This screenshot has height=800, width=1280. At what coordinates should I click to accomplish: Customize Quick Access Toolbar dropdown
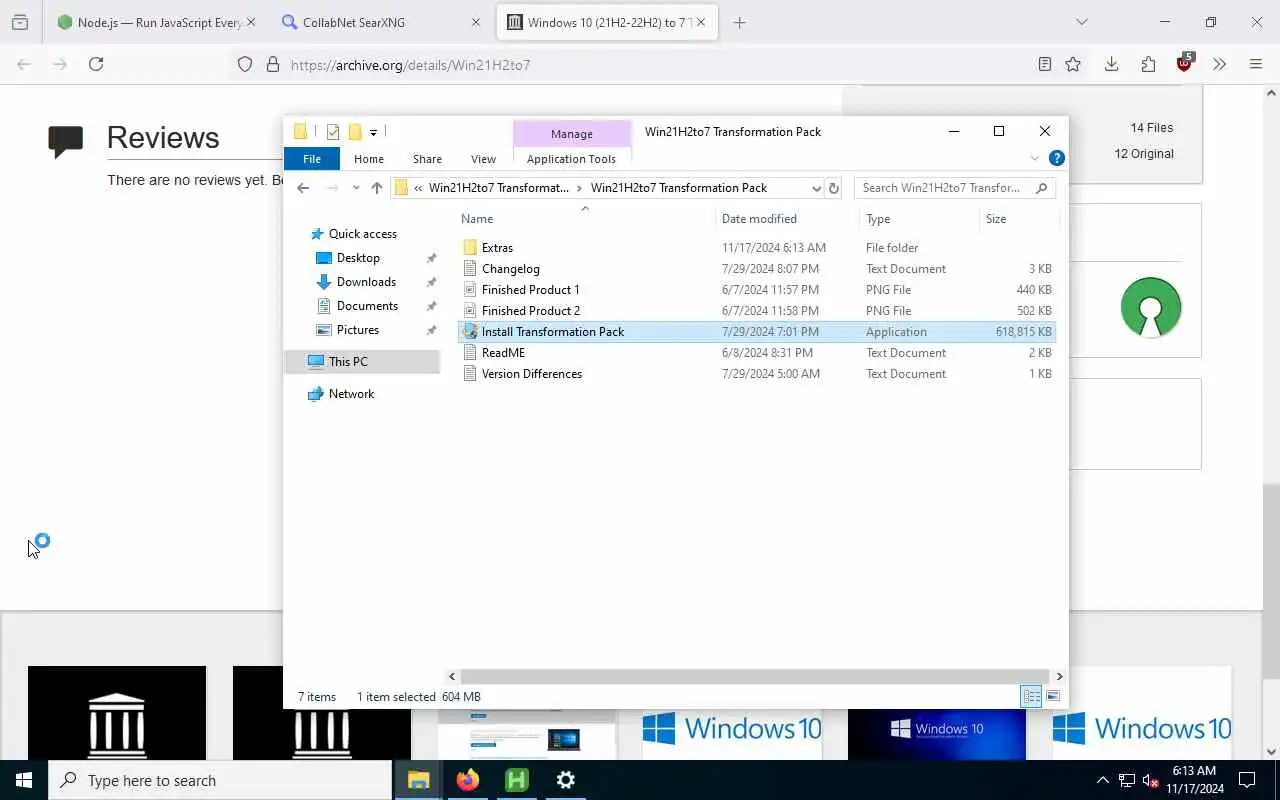tap(373, 132)
